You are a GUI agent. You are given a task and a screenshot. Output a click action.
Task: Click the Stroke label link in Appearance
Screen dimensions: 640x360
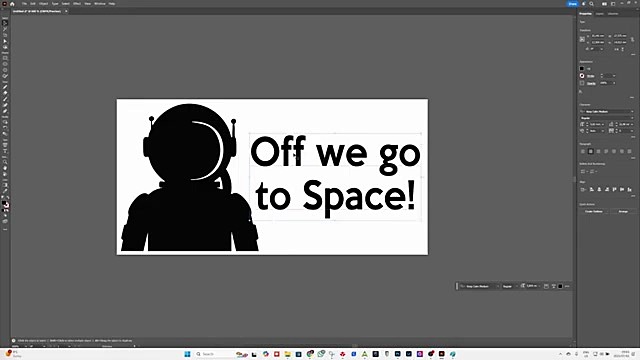(x=591, y=76)
